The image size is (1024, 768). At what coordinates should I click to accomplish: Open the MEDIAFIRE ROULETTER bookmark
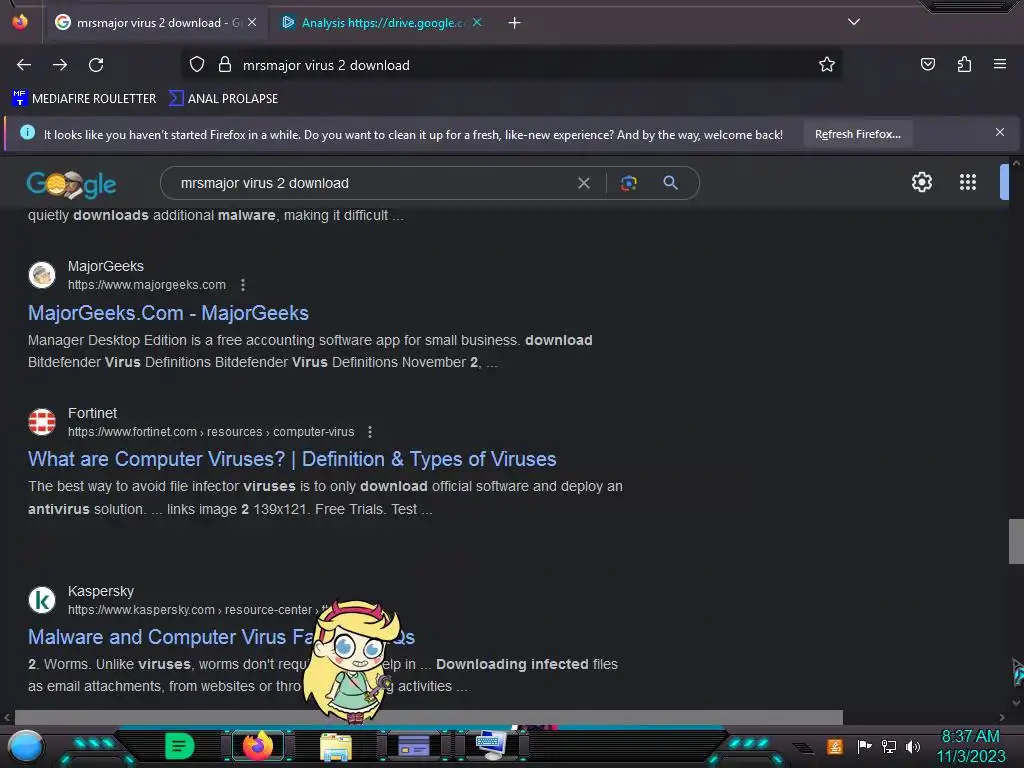(84, 99)
